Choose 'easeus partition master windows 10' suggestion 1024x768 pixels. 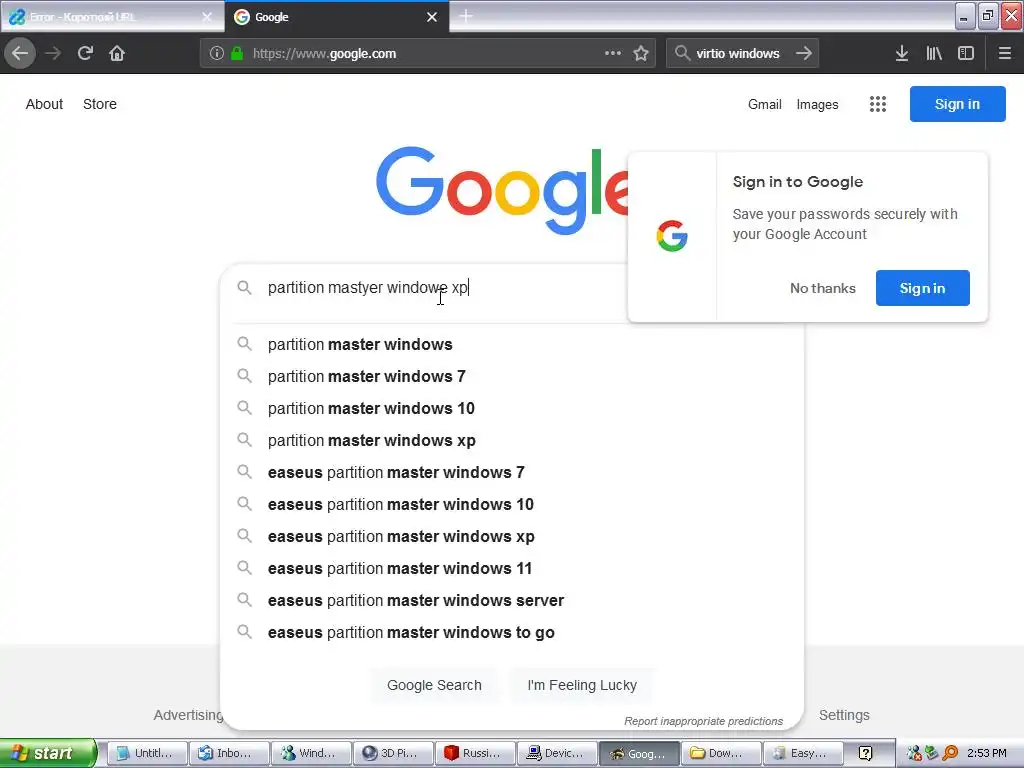[512, 504]
